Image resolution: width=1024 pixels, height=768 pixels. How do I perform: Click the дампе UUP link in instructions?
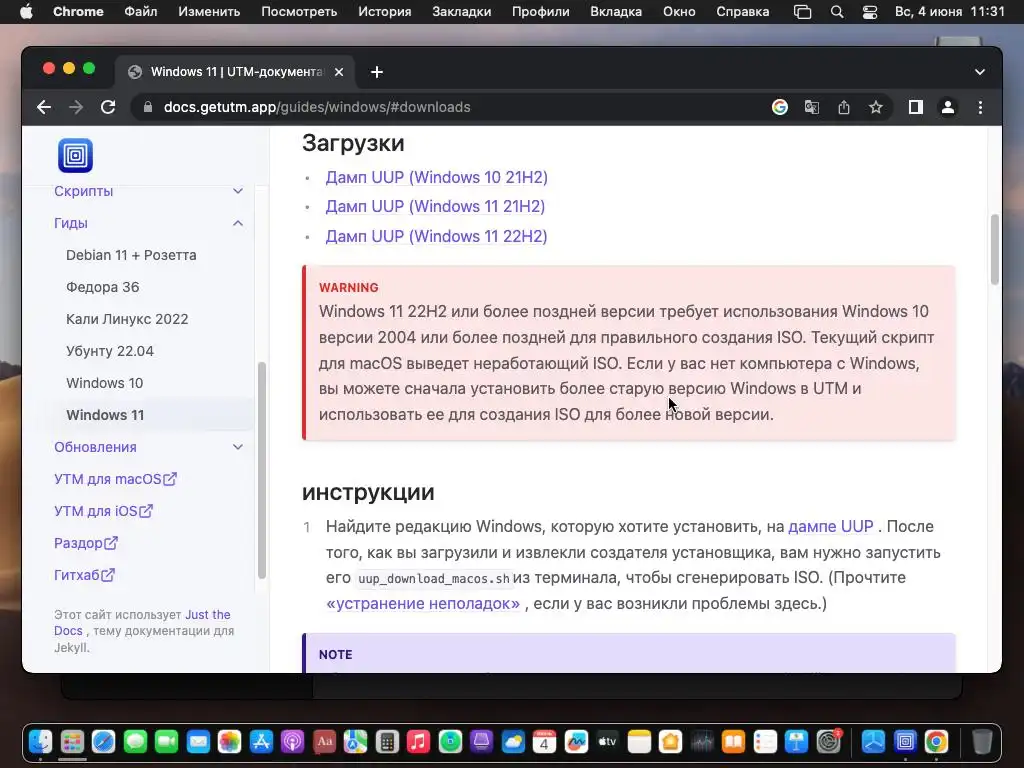pyautogui.click(x=831, y=526)
